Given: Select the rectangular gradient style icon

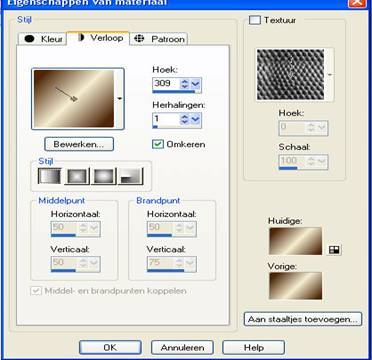Looking at the screenshot, I should coord(77,176).
